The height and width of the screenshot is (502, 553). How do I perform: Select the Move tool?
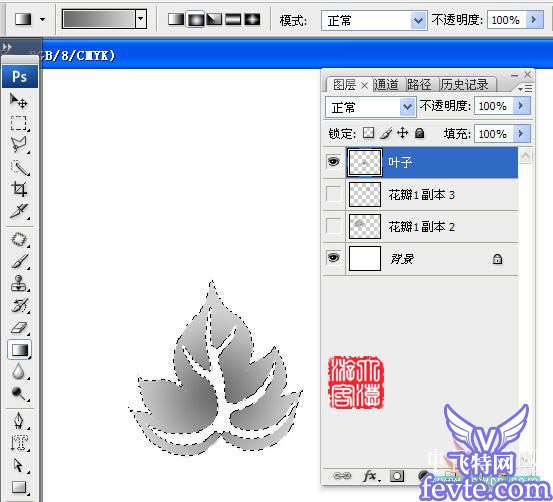(18, 101)
